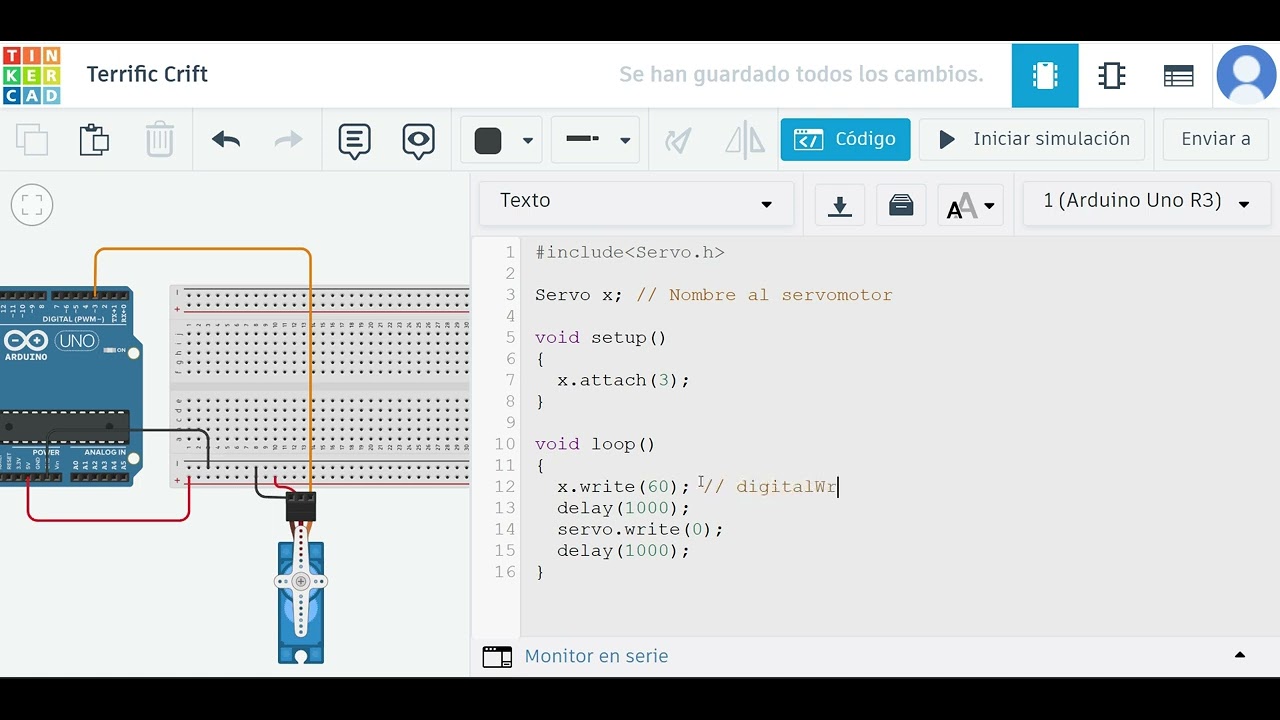Viewport: 1280px width, 720px height.
Task: Pick the wire color swatch
Action: [x=488, y=141]
